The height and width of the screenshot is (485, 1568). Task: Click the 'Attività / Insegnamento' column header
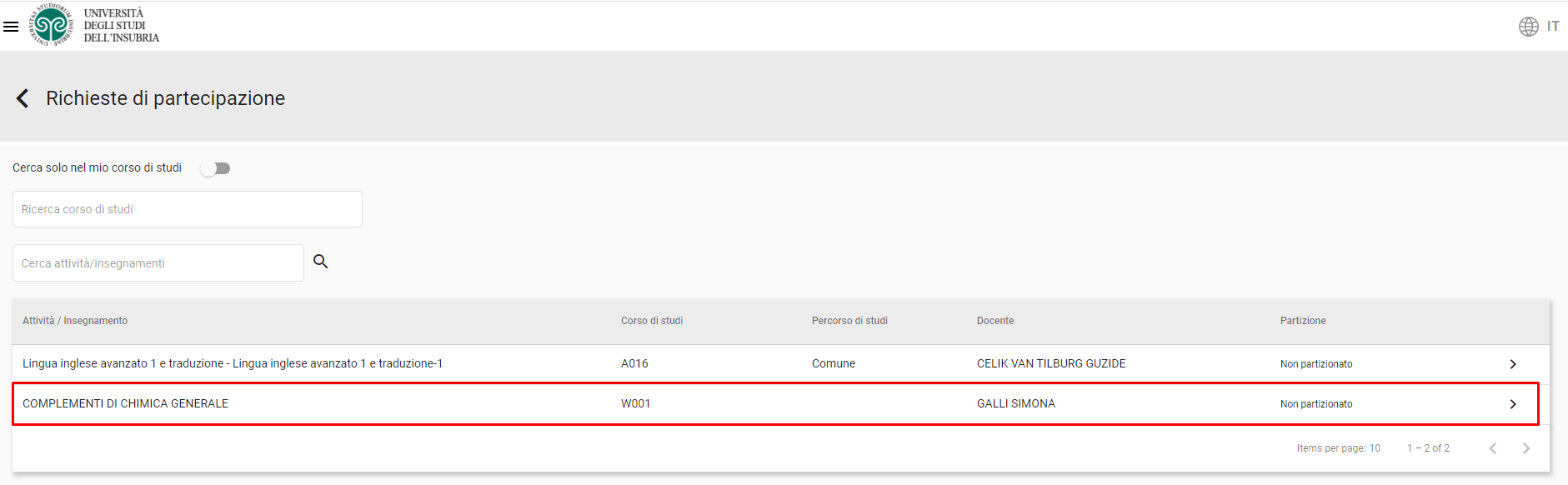pos(75,321)
